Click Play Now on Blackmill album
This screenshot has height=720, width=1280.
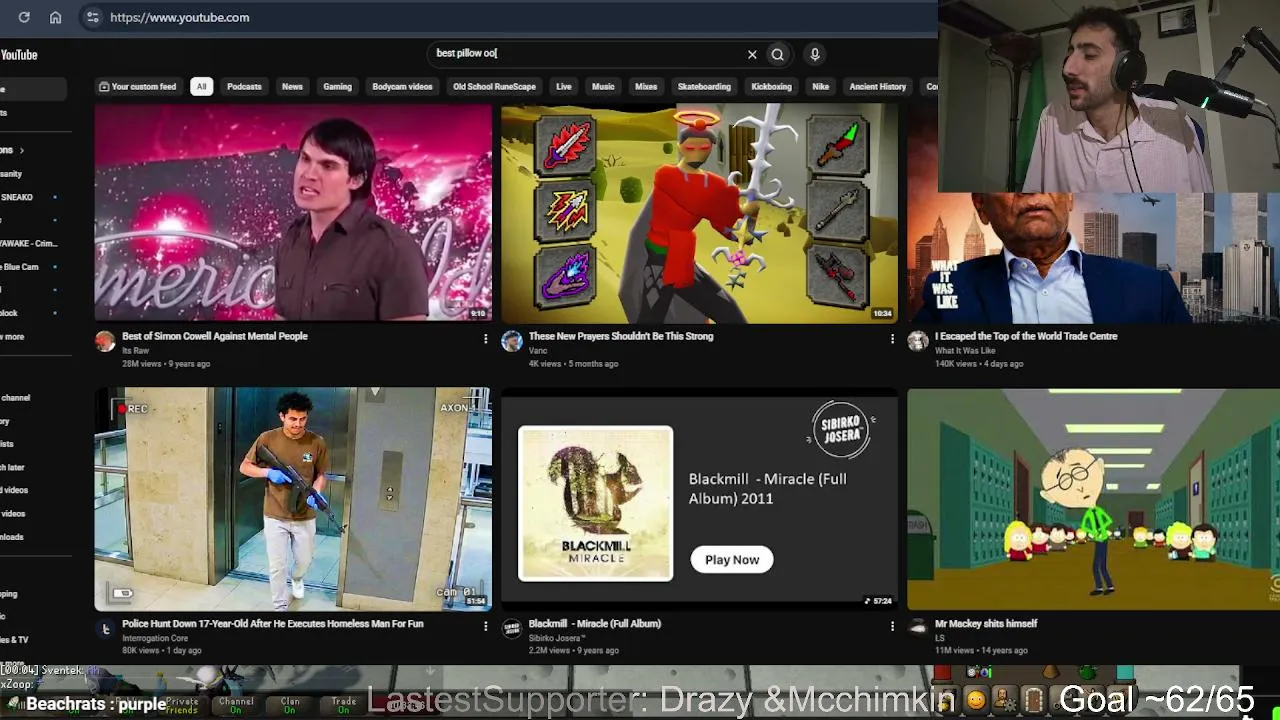coord(732,560)
